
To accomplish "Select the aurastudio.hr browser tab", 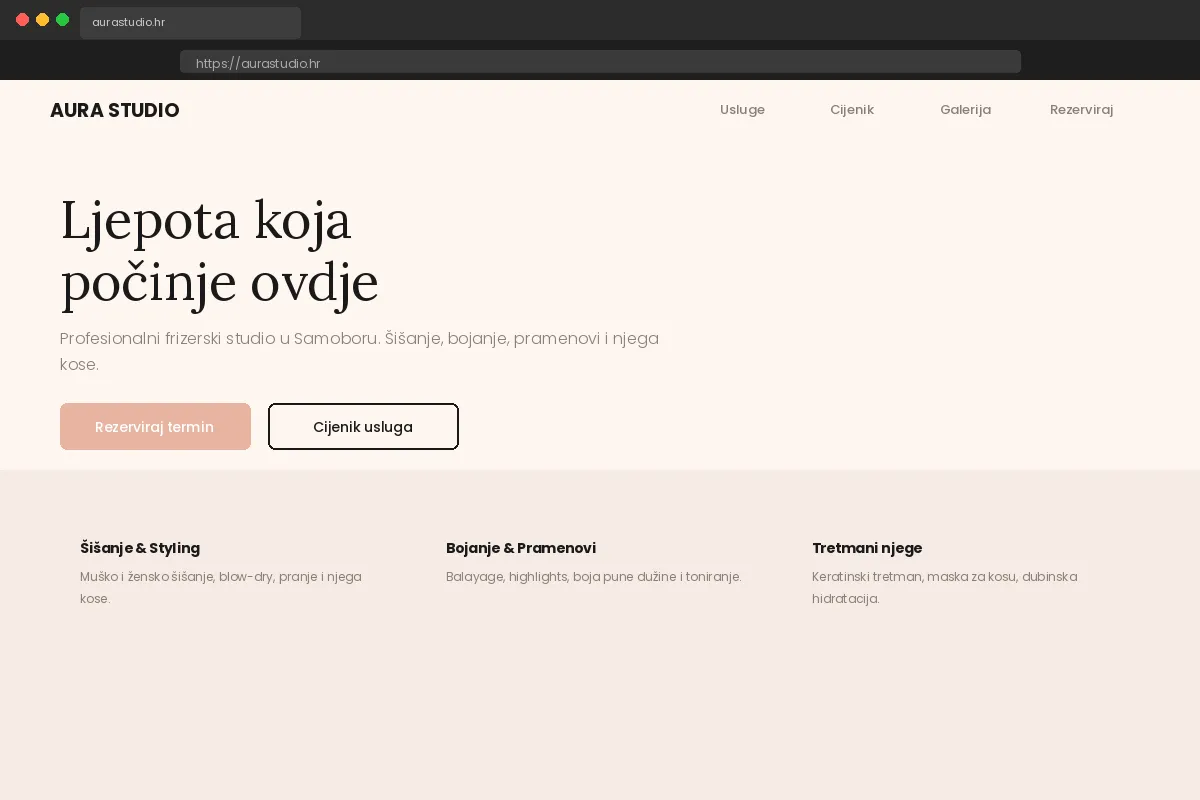I will pos(190,22).
